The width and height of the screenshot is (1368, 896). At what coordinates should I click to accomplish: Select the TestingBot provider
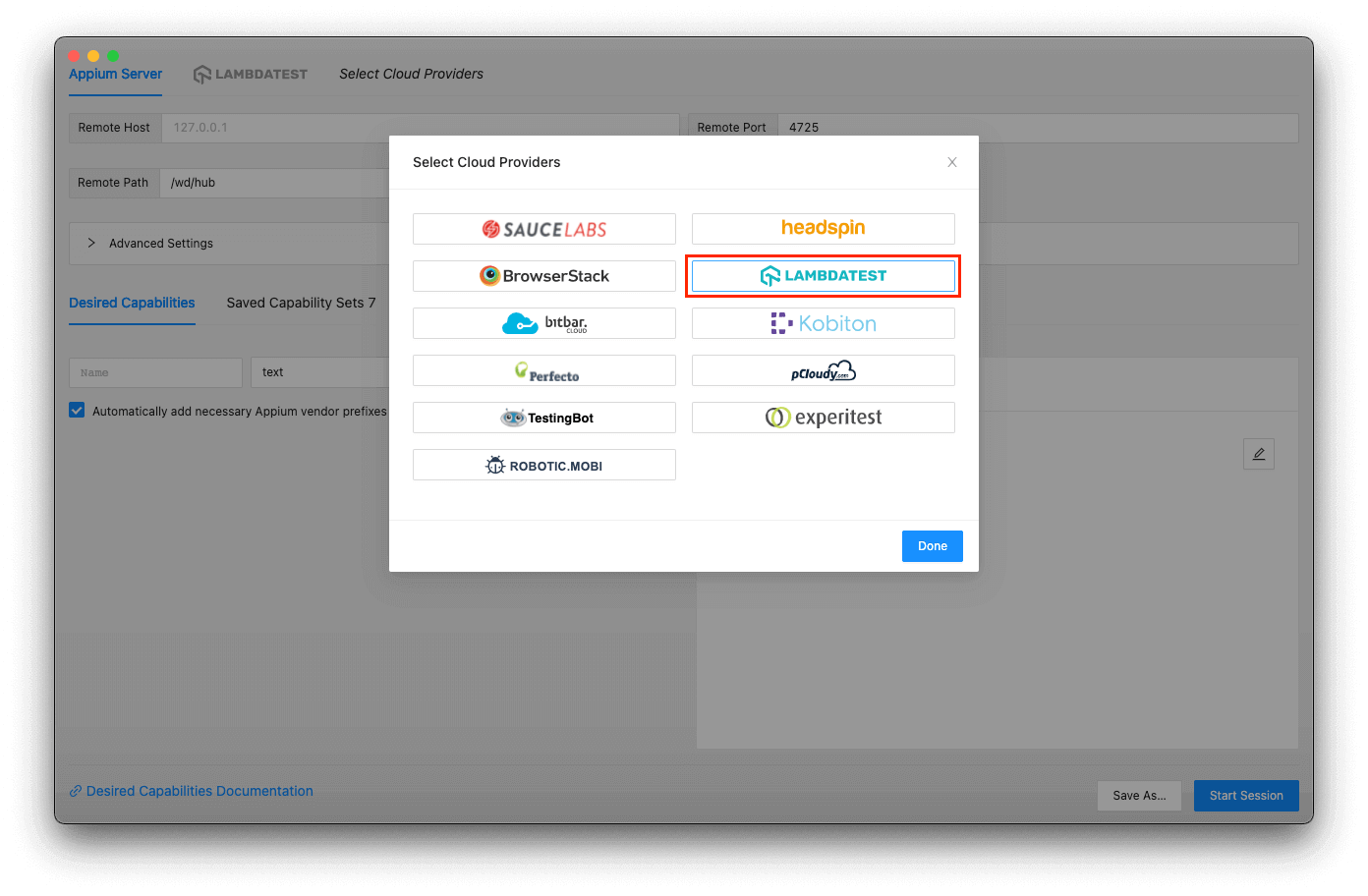(x=543, y=418)
